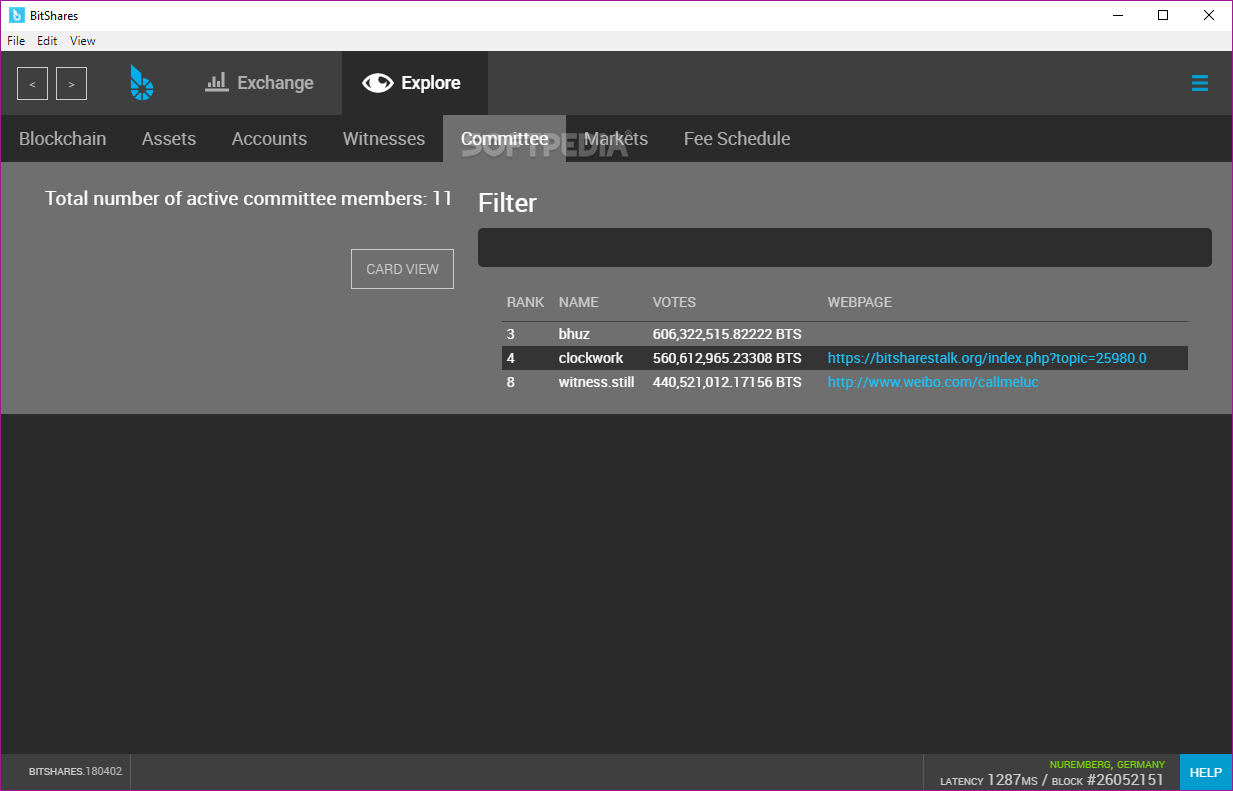Viewport: 1233px width, 791px height.
Task: Click the WEBPAGE column header
Action: point(859,302)
